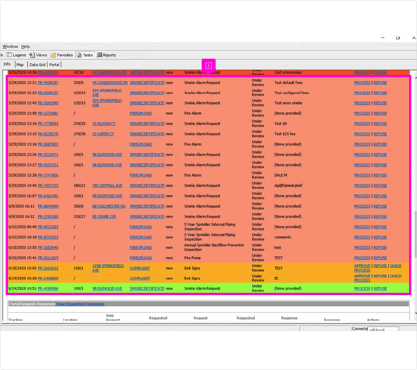The width and height of the screenshot is (417, 370).
Task: Switch to the Map tab
Action: pyautogui.click(x=20, y=65)
